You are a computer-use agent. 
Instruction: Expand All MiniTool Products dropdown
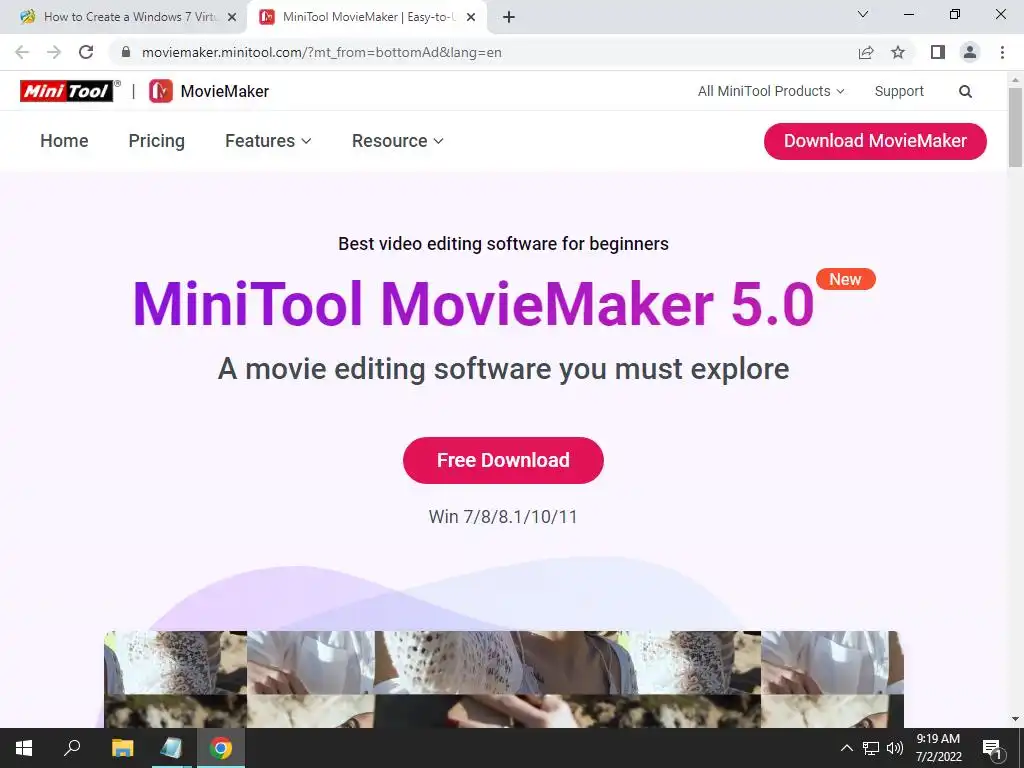tap(771, 91)
